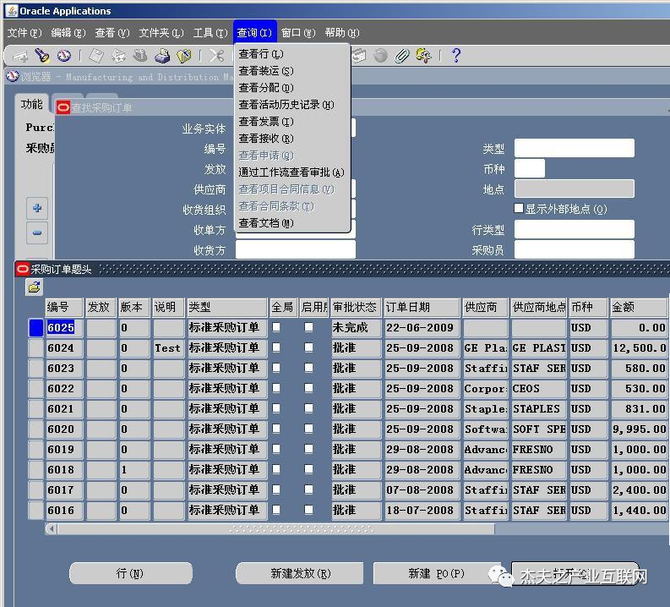Image resolution: width=670 pixels, height=607 pixels.
Task: Toggle 全局 checkbox in row 6017
Action: pos(276,489)
